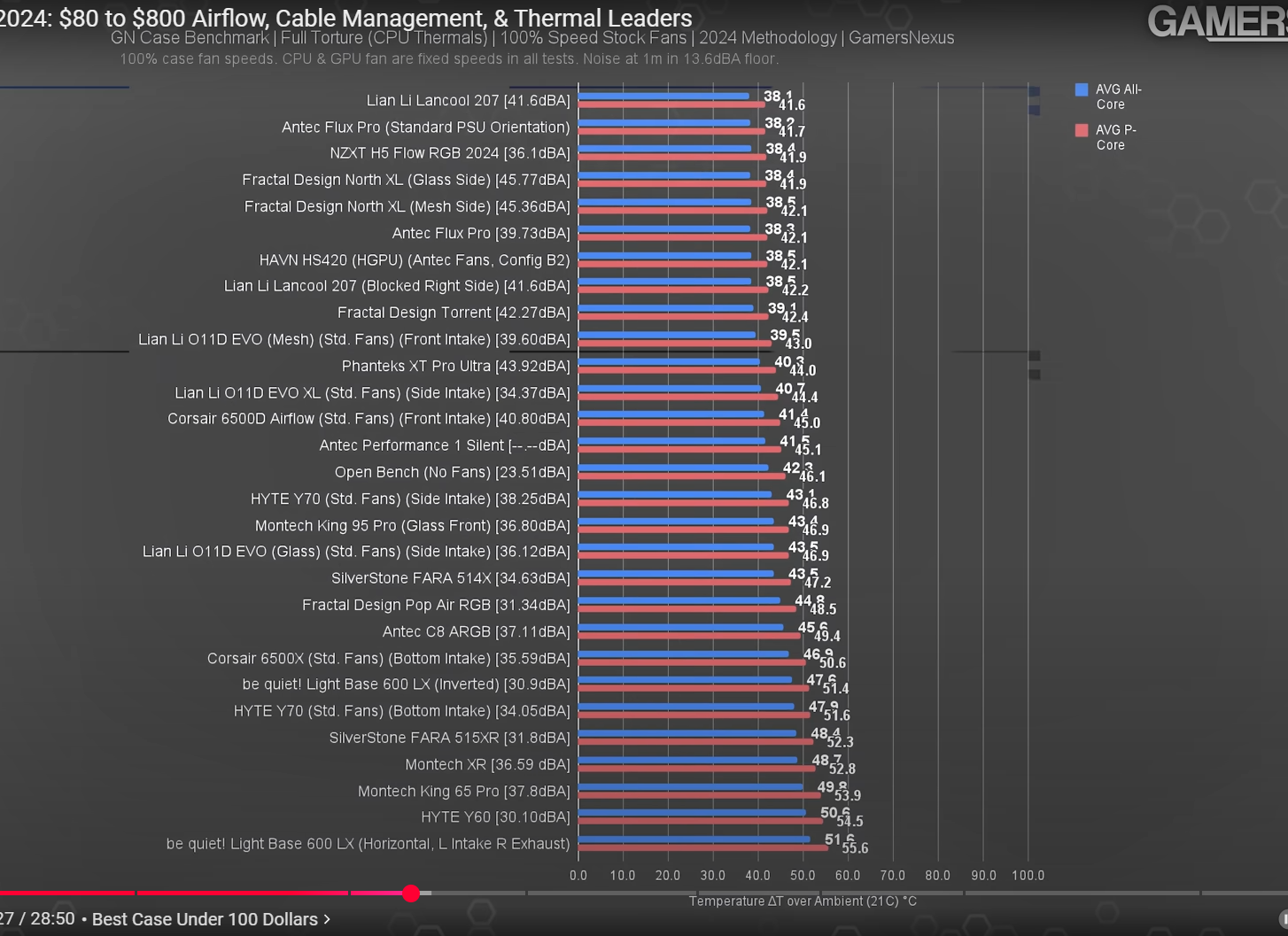Select the 'HYTE Y60 [30.10dBA]' label
The image size is (1288, 936).
[x=496, y=816]
